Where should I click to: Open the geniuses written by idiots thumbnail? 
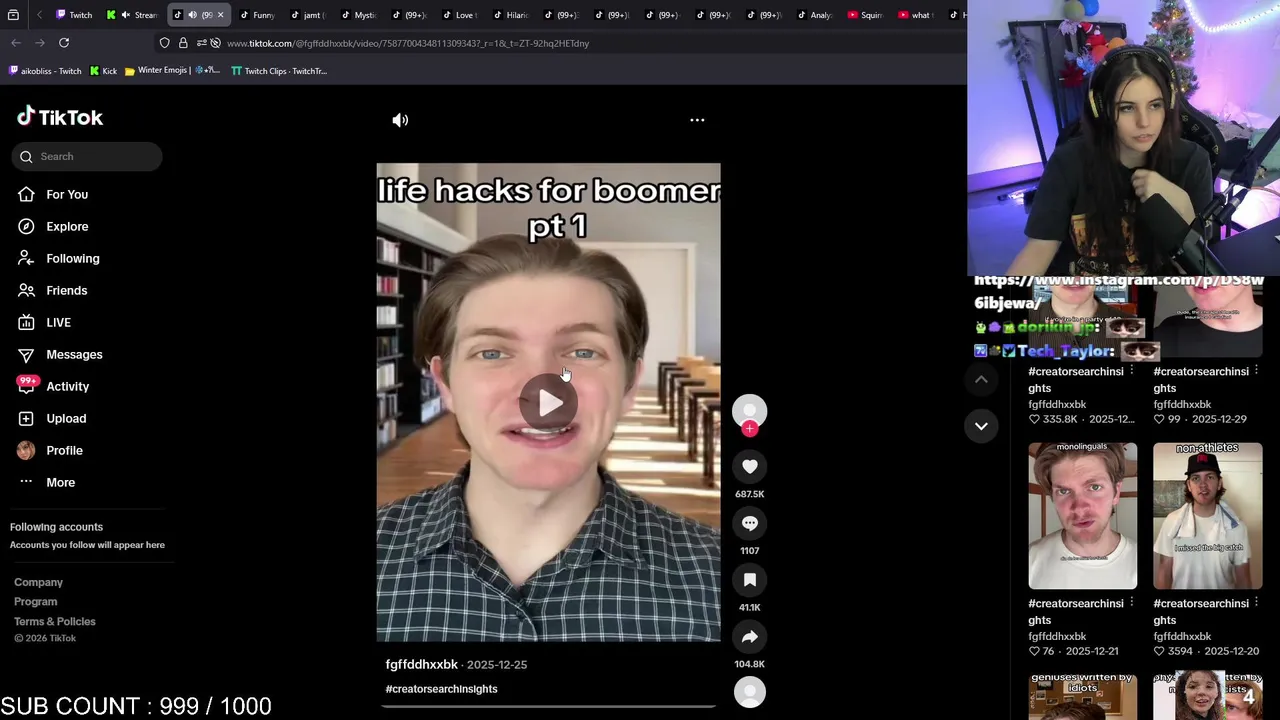tap(1083, 696)
